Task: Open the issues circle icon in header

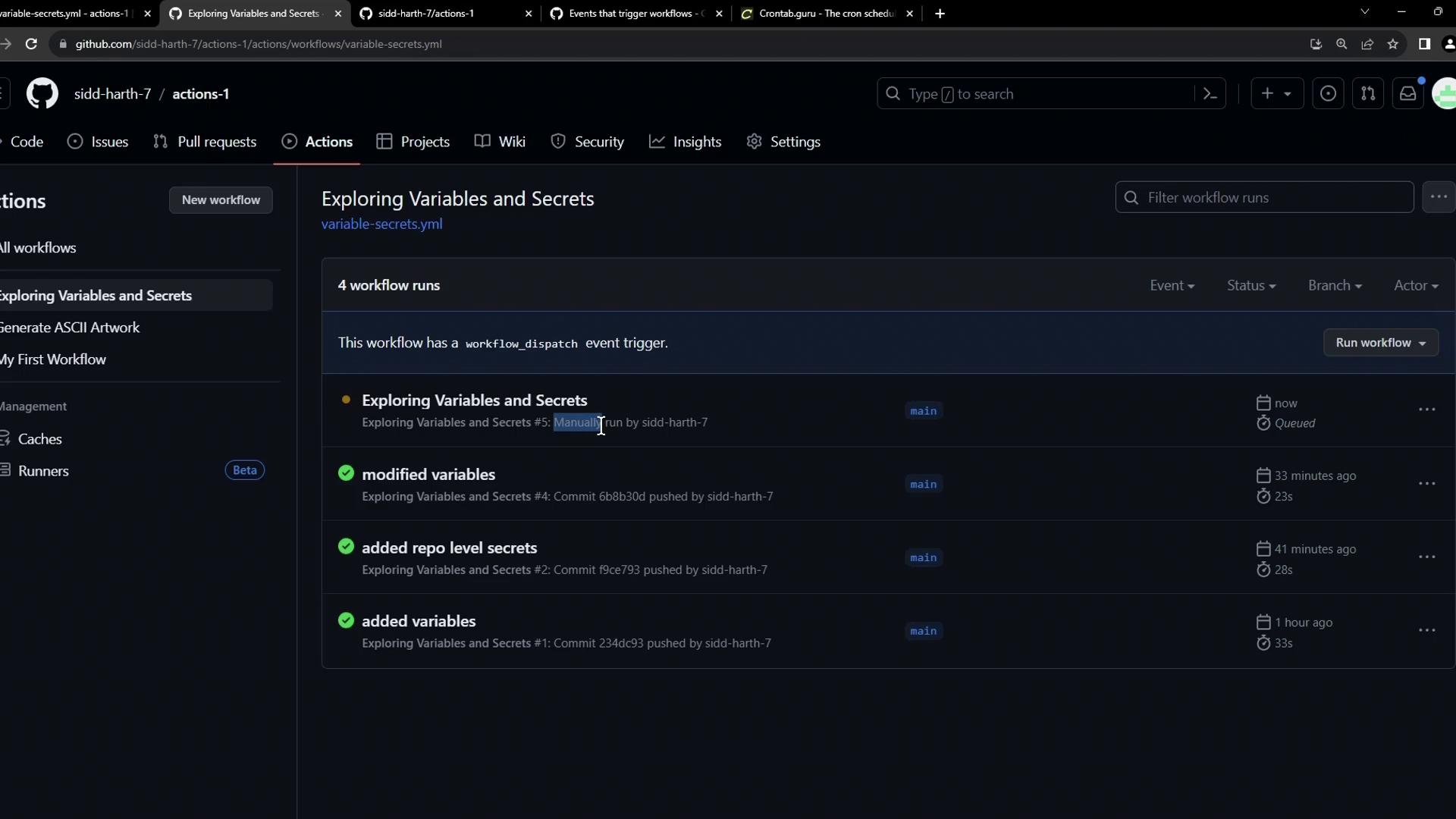Action: click(x=1328, y=94)
